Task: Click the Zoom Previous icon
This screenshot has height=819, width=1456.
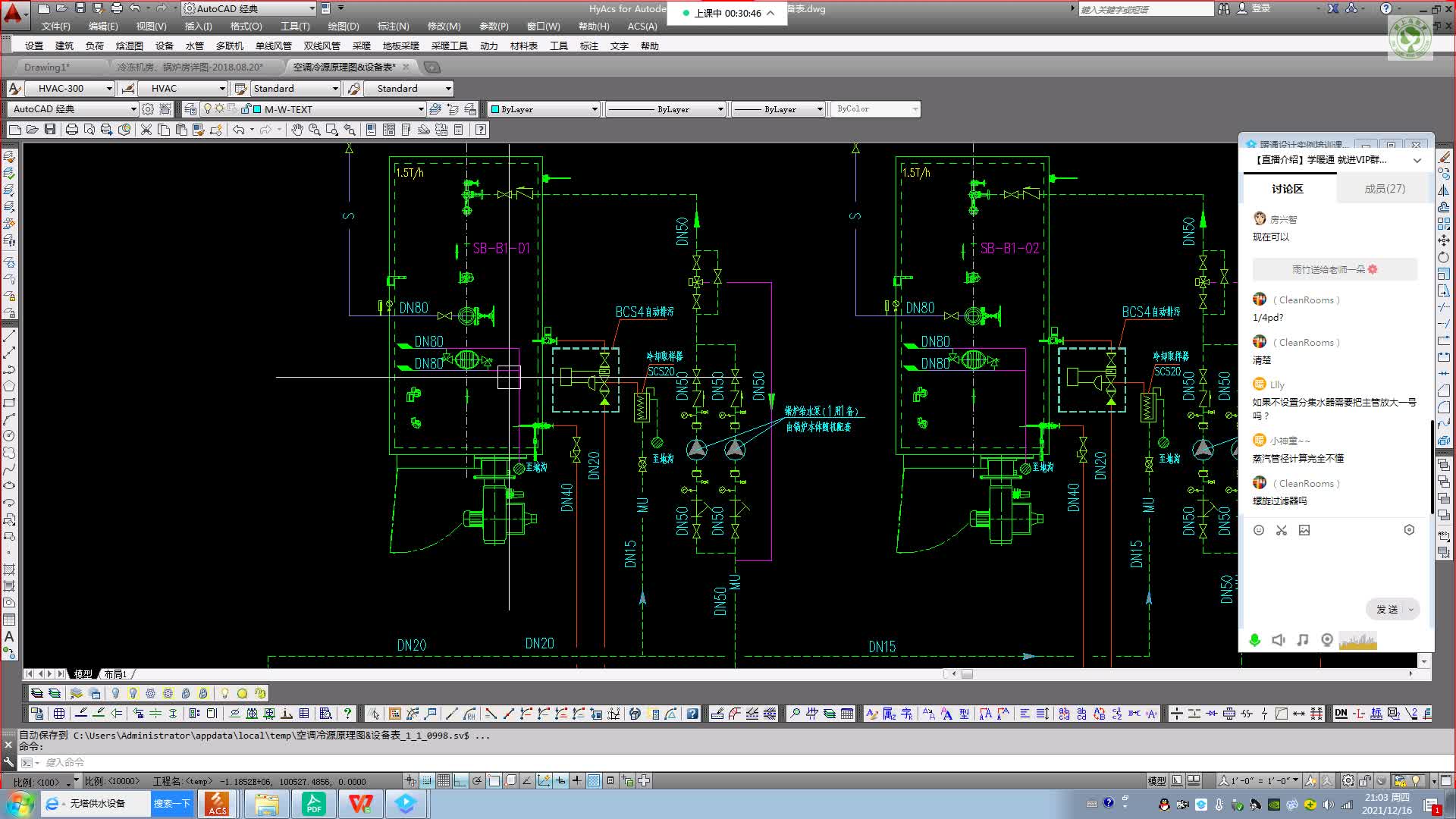Action: click(x=349, y=130)
